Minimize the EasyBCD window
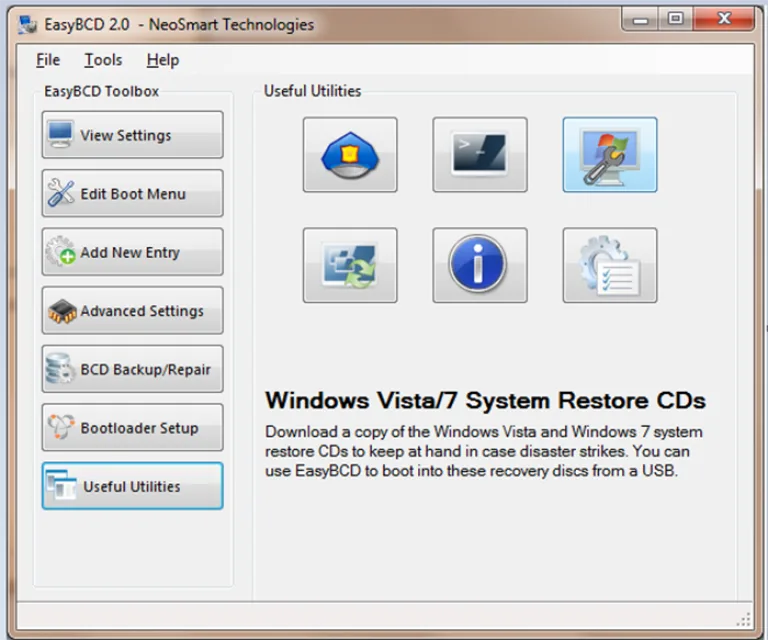The image size is (768, 640). pyautogui.click(x=640, y=20)
